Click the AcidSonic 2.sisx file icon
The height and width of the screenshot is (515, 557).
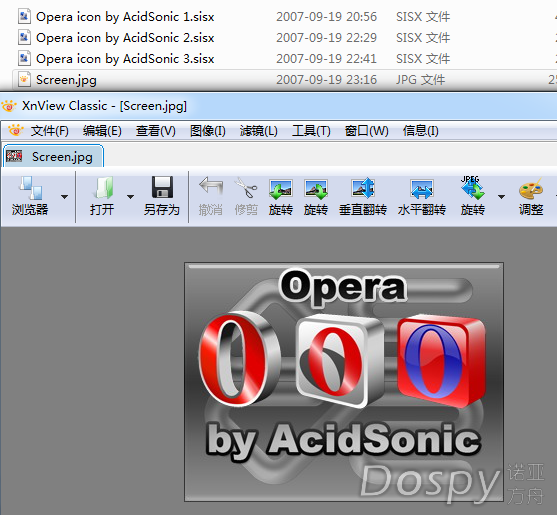tap(24, 38)
